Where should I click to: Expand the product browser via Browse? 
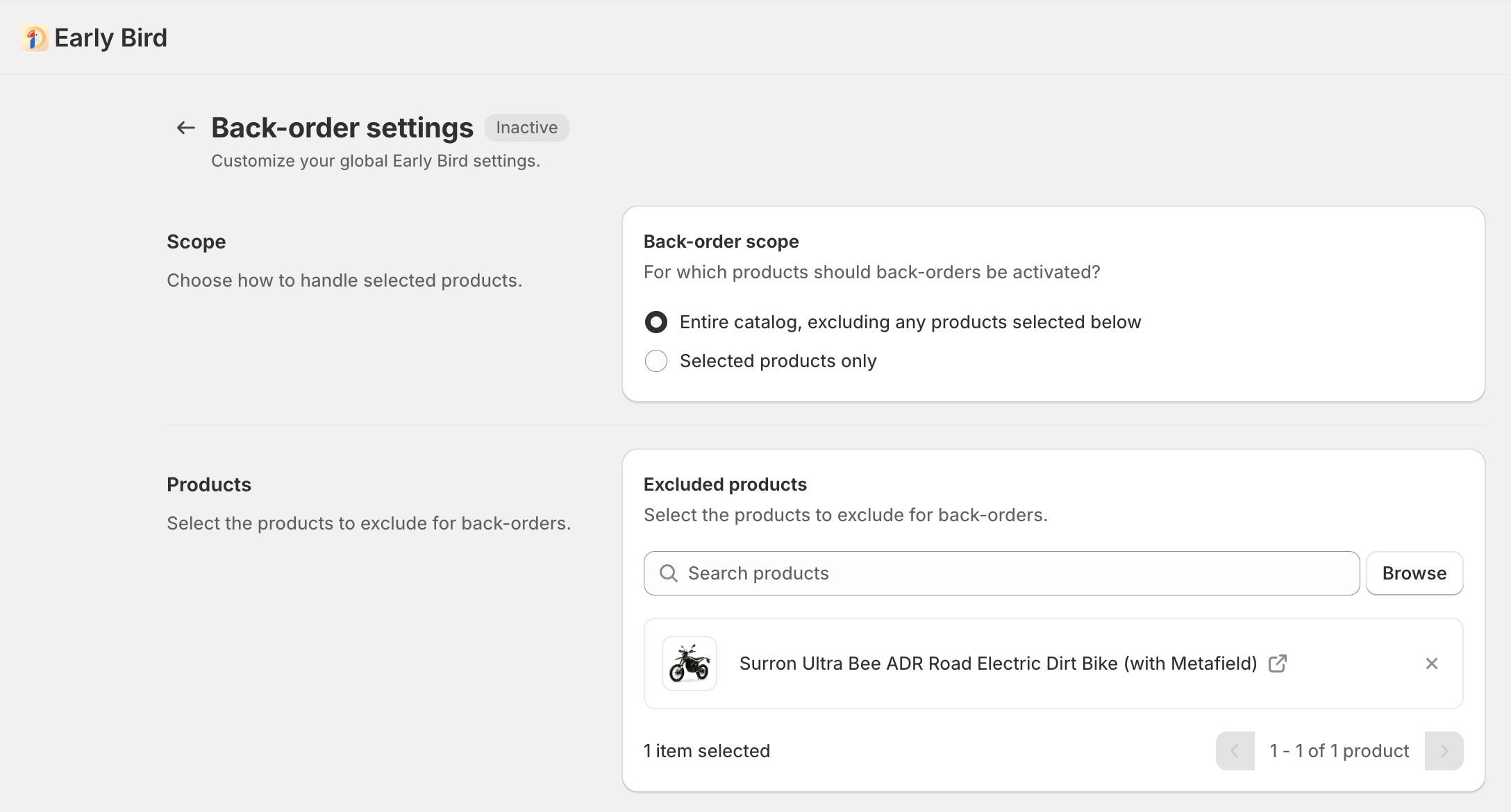tap(1414, 573)
